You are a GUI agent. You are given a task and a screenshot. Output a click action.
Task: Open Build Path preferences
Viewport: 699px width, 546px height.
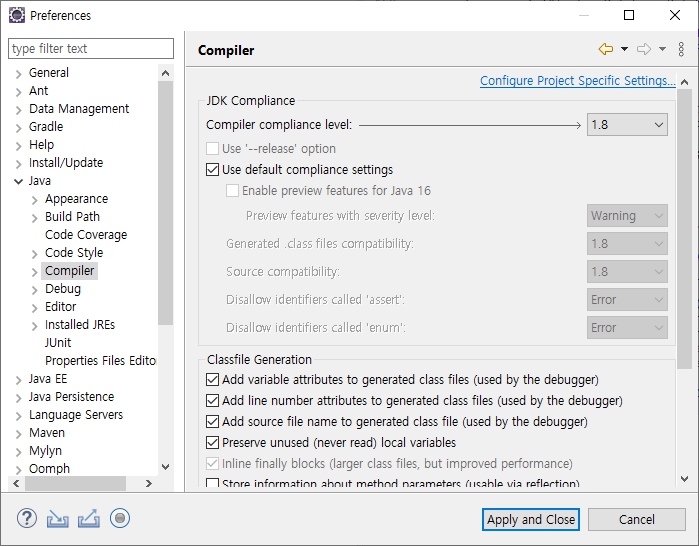72,217
